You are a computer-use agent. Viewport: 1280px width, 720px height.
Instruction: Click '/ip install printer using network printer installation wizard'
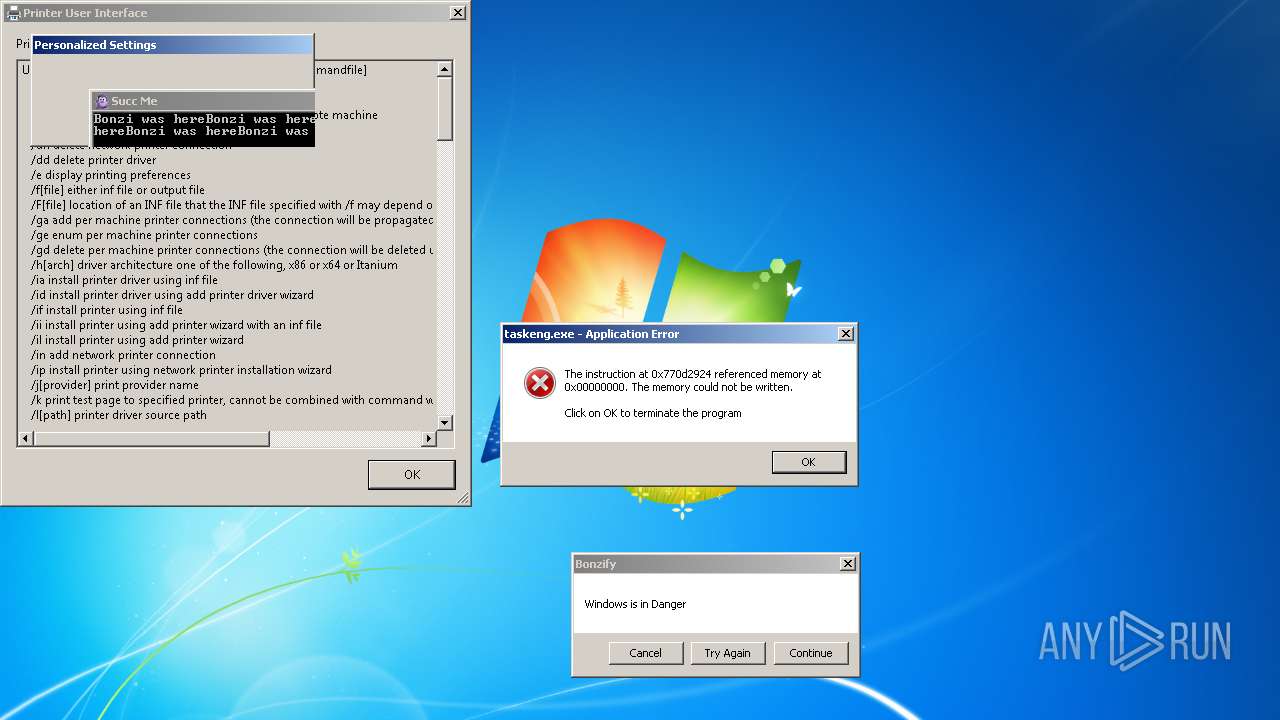pyautogui.click(x=181, y=370)
